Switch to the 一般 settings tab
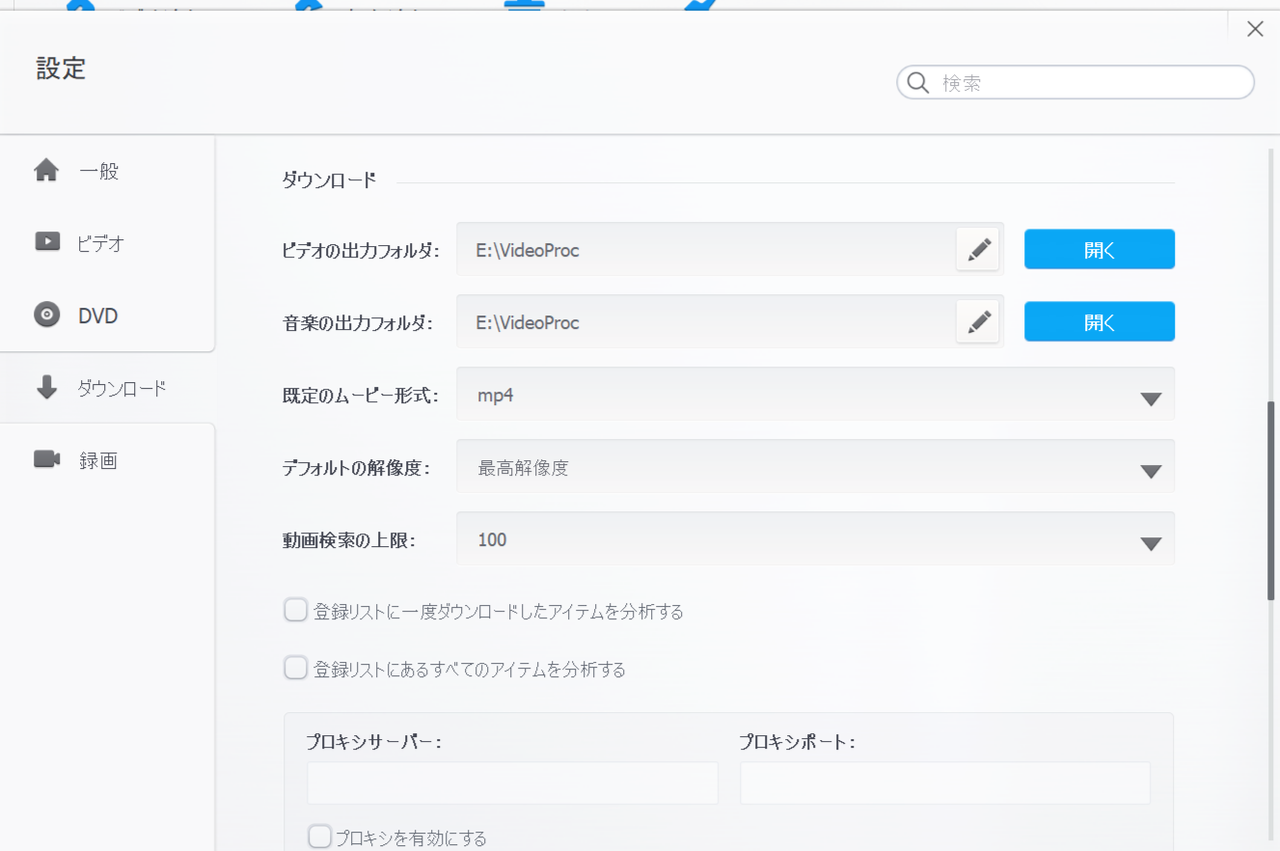 (x=107, y=171)
